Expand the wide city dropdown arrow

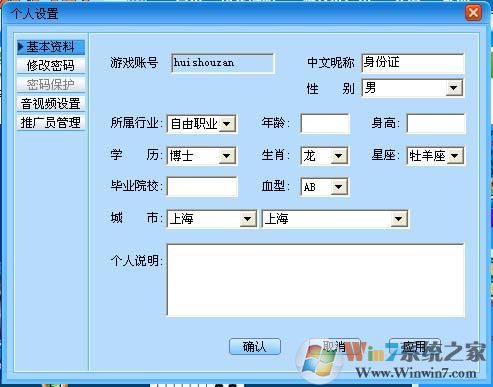click(x=399, y=219)
